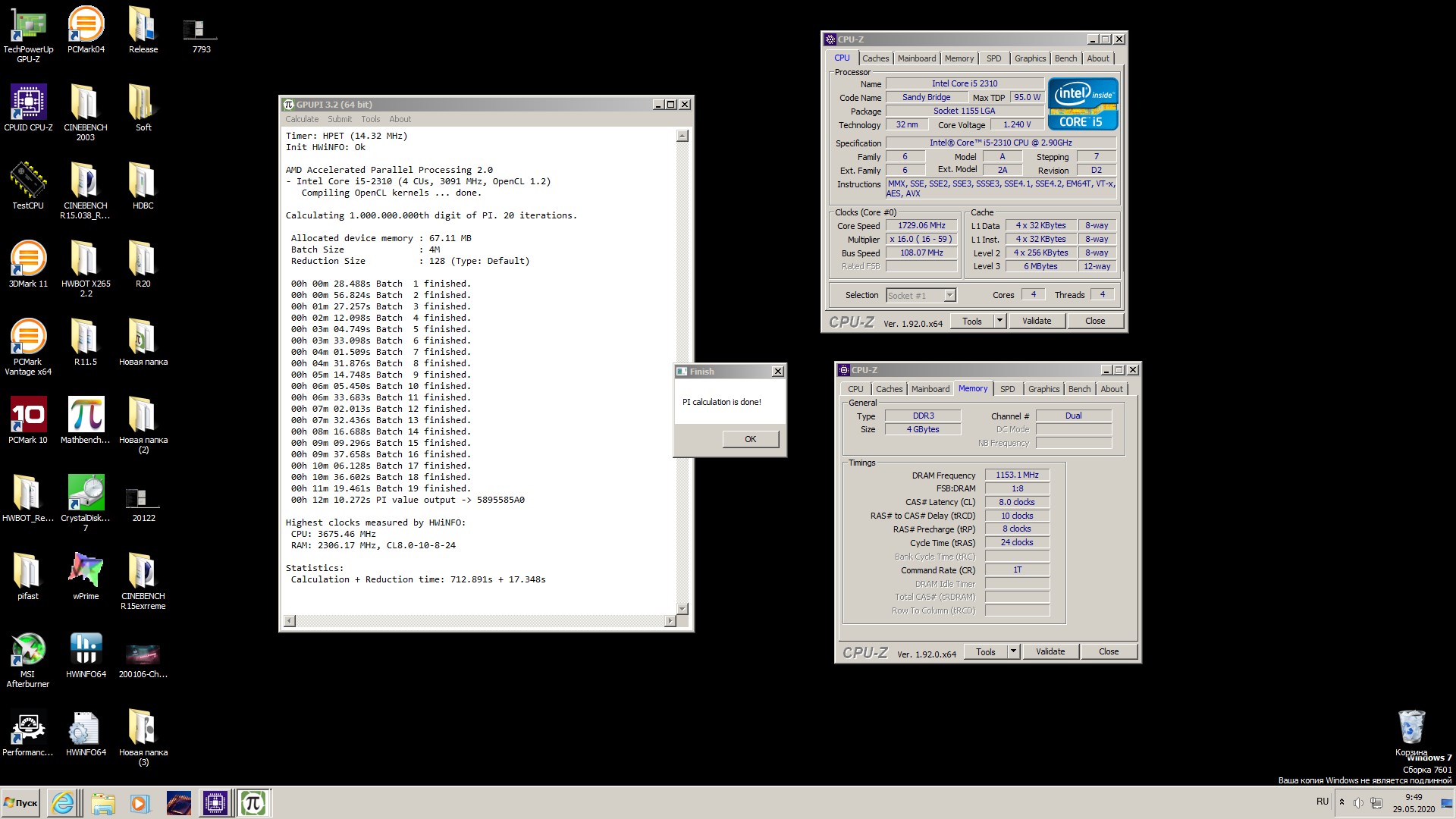Switch to GPUPI taskbar button
Viewport: 1456px width, 819px height.
pyautogui.click(x=253, y=803)
